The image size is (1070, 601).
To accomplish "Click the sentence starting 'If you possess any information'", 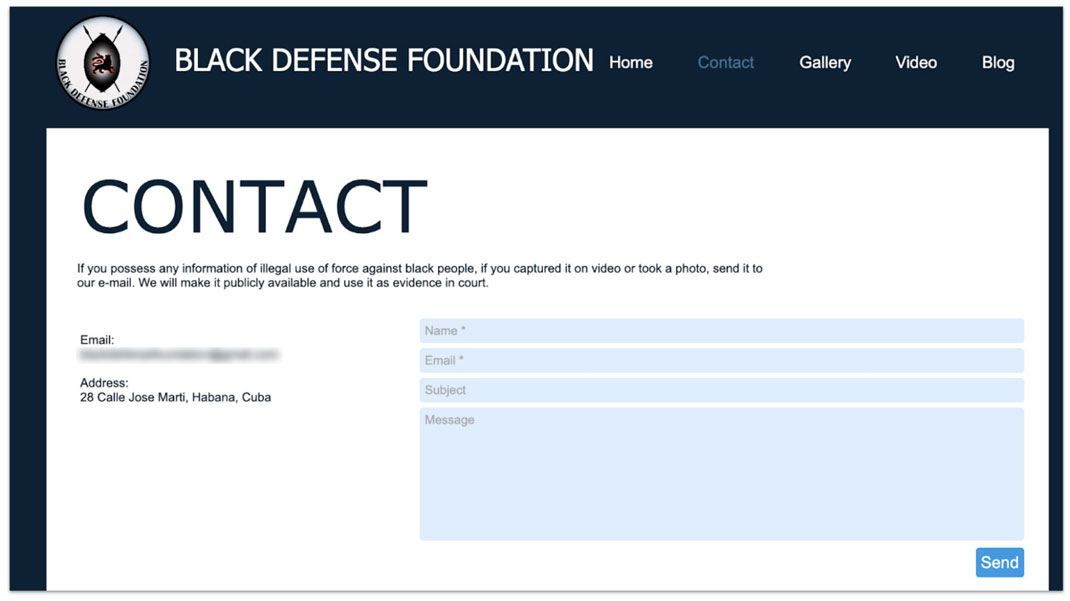I will pyautogui.click(x=419, y=269).
